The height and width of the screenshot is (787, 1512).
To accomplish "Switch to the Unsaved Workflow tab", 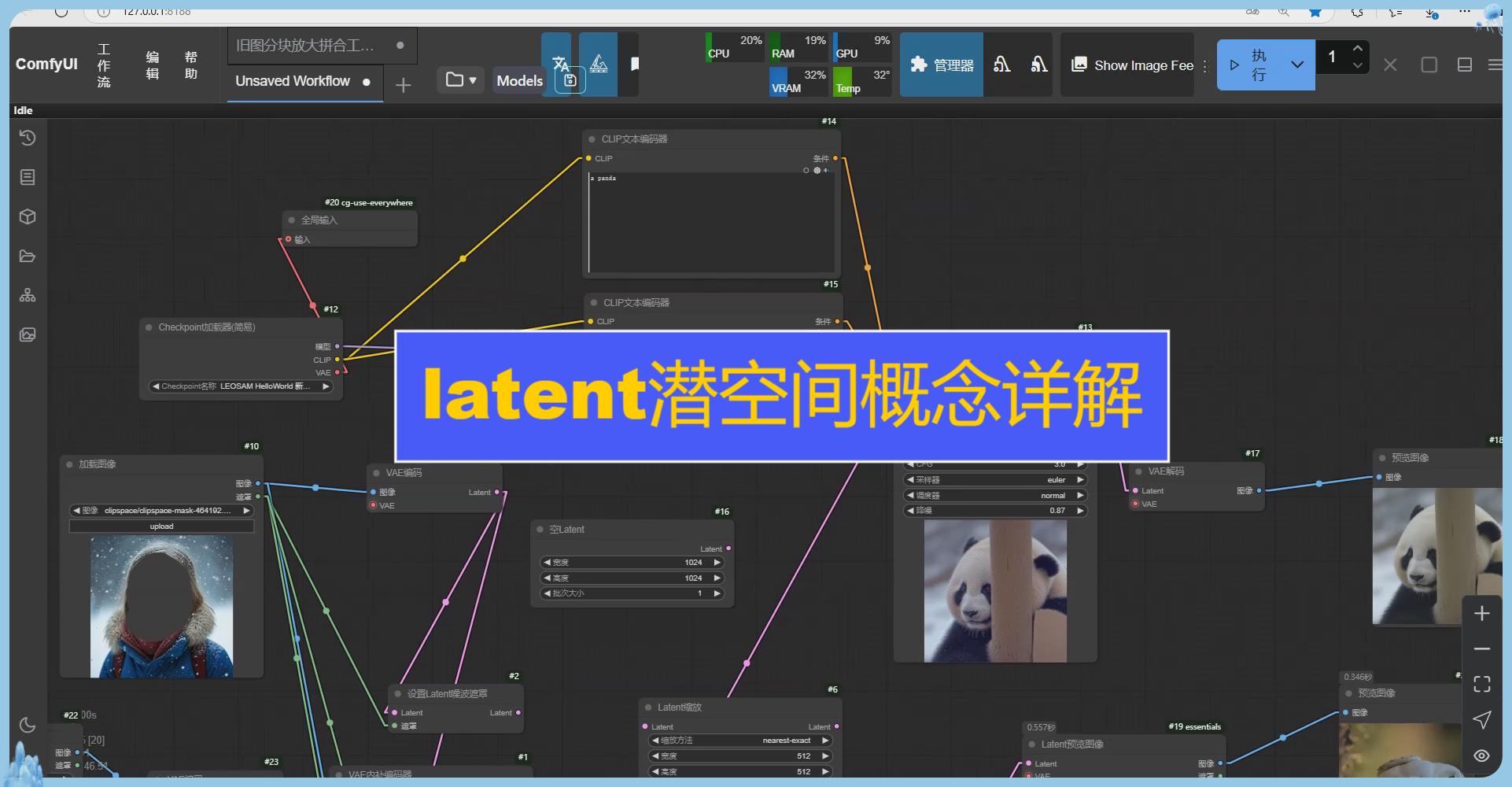I will (x=293, y=81).
